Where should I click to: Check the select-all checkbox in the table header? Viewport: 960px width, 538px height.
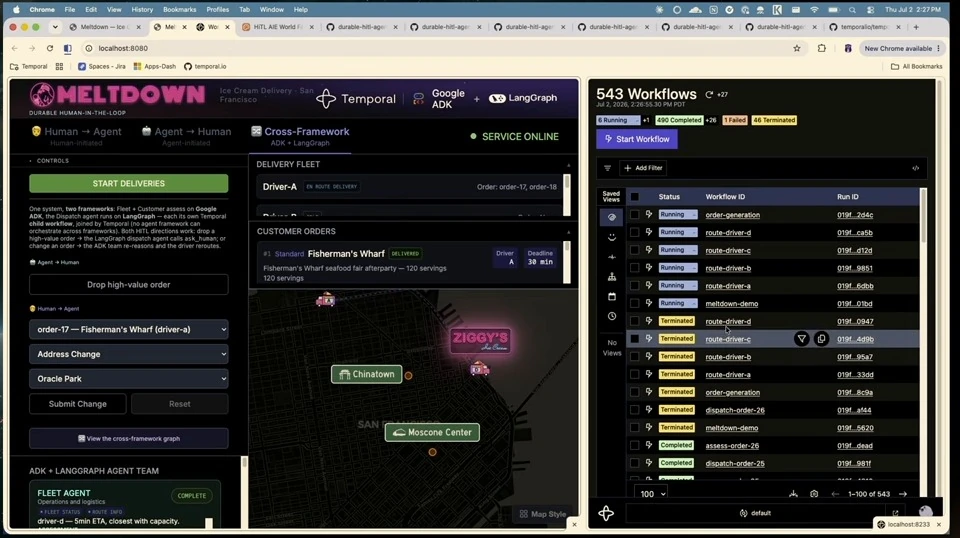coord(635,196)
